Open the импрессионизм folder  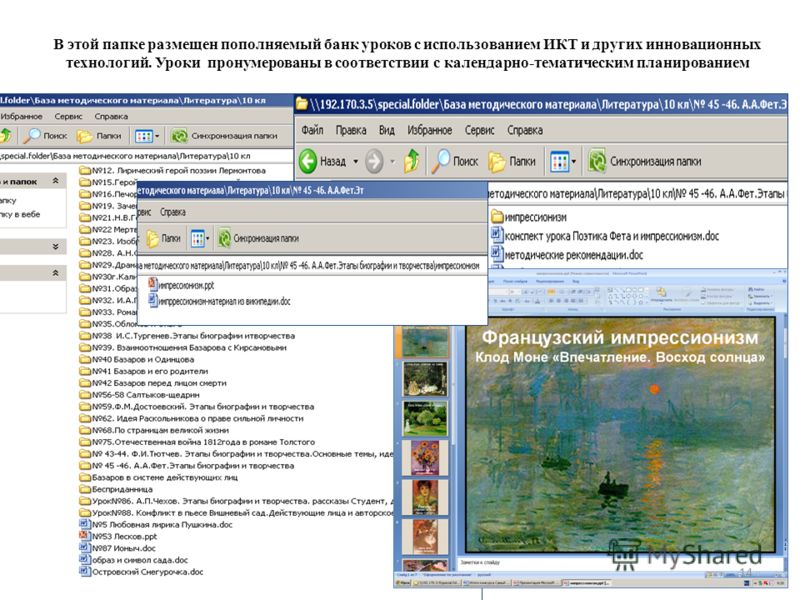point(529,217)
